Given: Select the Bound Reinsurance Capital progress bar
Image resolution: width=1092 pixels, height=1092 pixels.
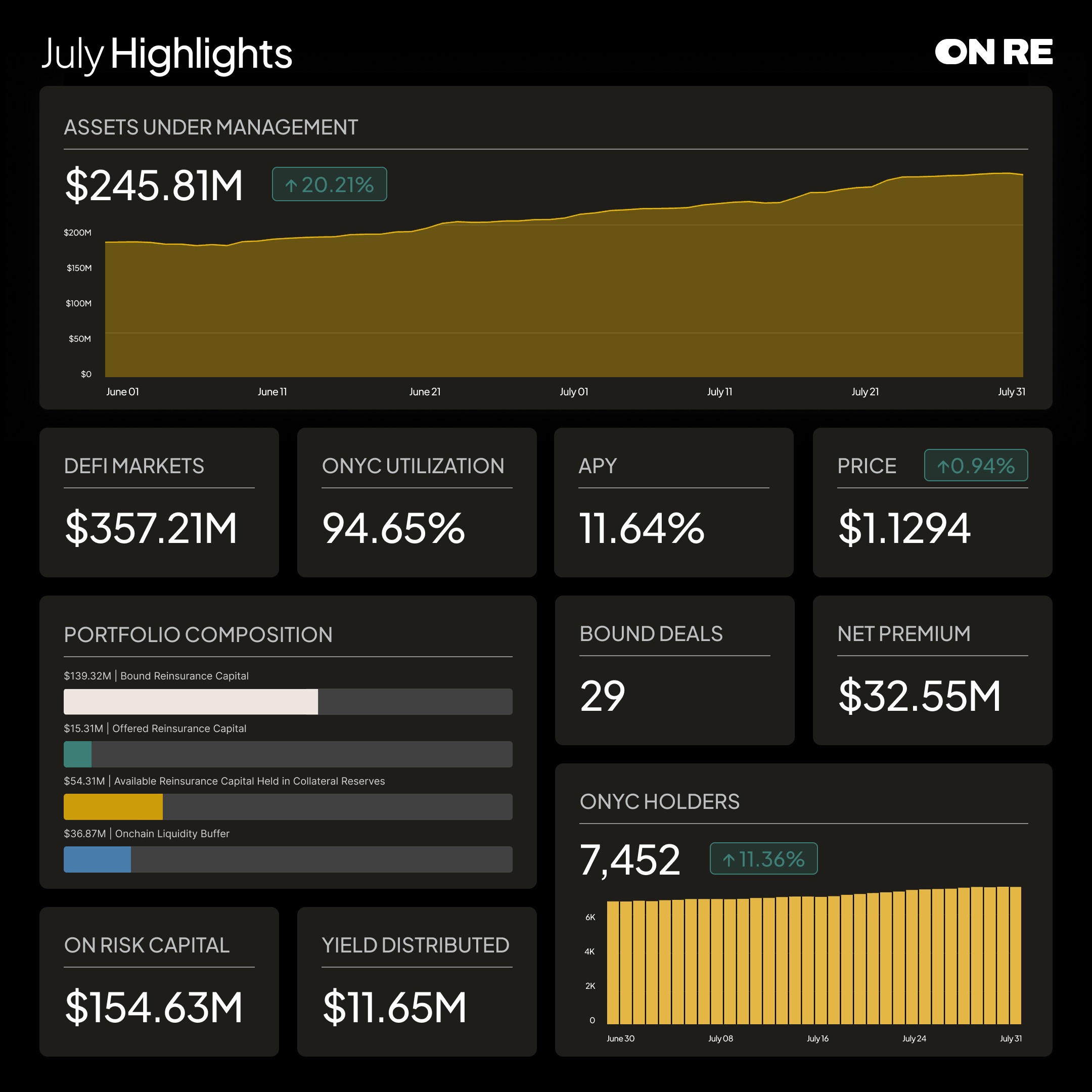Looking at the screenshot, I should pyautogui.click(x=288, y=701).
